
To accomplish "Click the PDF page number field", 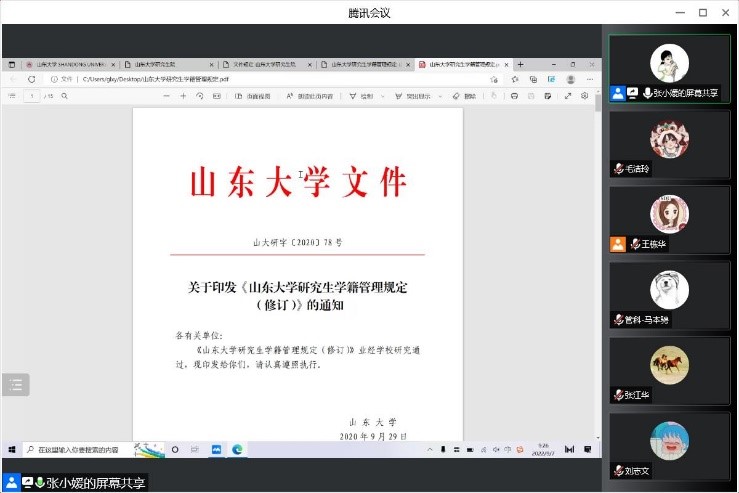I will tap(32, 96).
